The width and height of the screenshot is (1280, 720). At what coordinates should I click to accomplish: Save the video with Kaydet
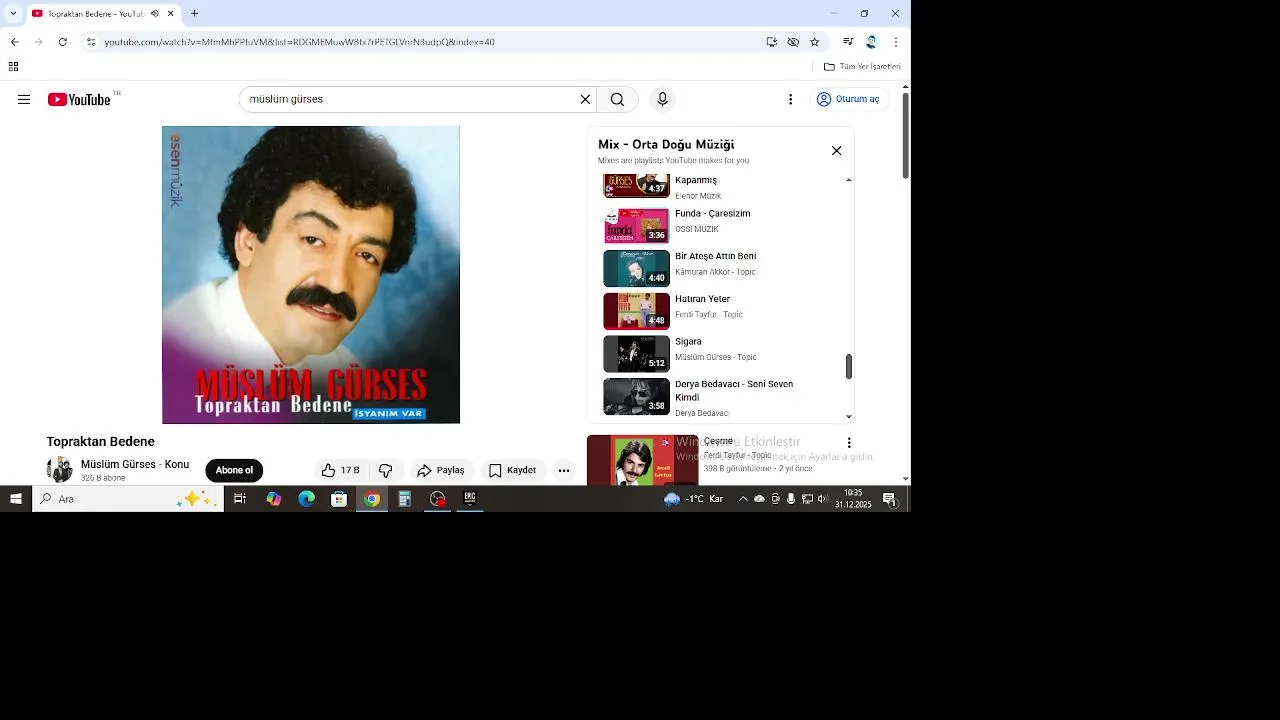(513, 470)
